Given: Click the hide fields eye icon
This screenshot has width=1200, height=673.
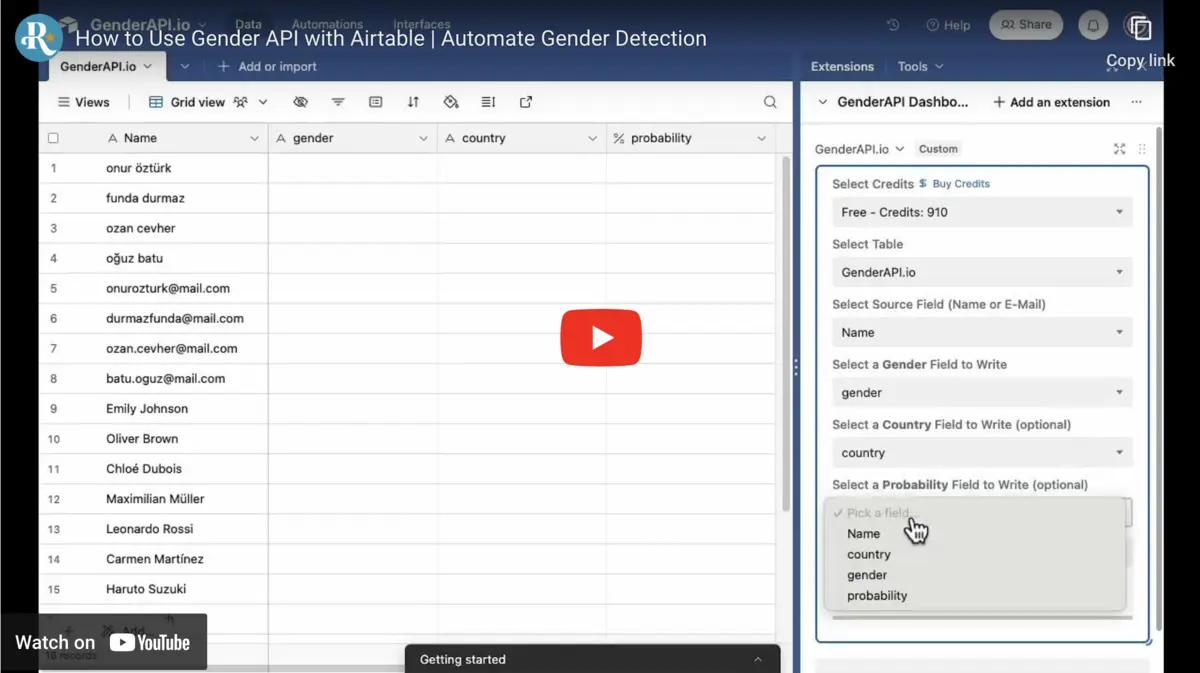Looking at the screenshot, I should tap(300, 102).
